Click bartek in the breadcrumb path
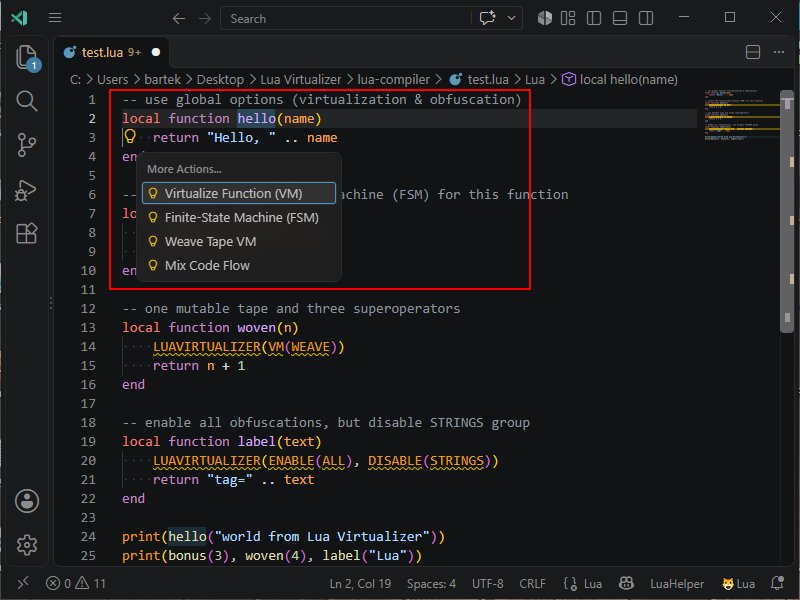Screen dimensions: 800x600 pos(162,80)
